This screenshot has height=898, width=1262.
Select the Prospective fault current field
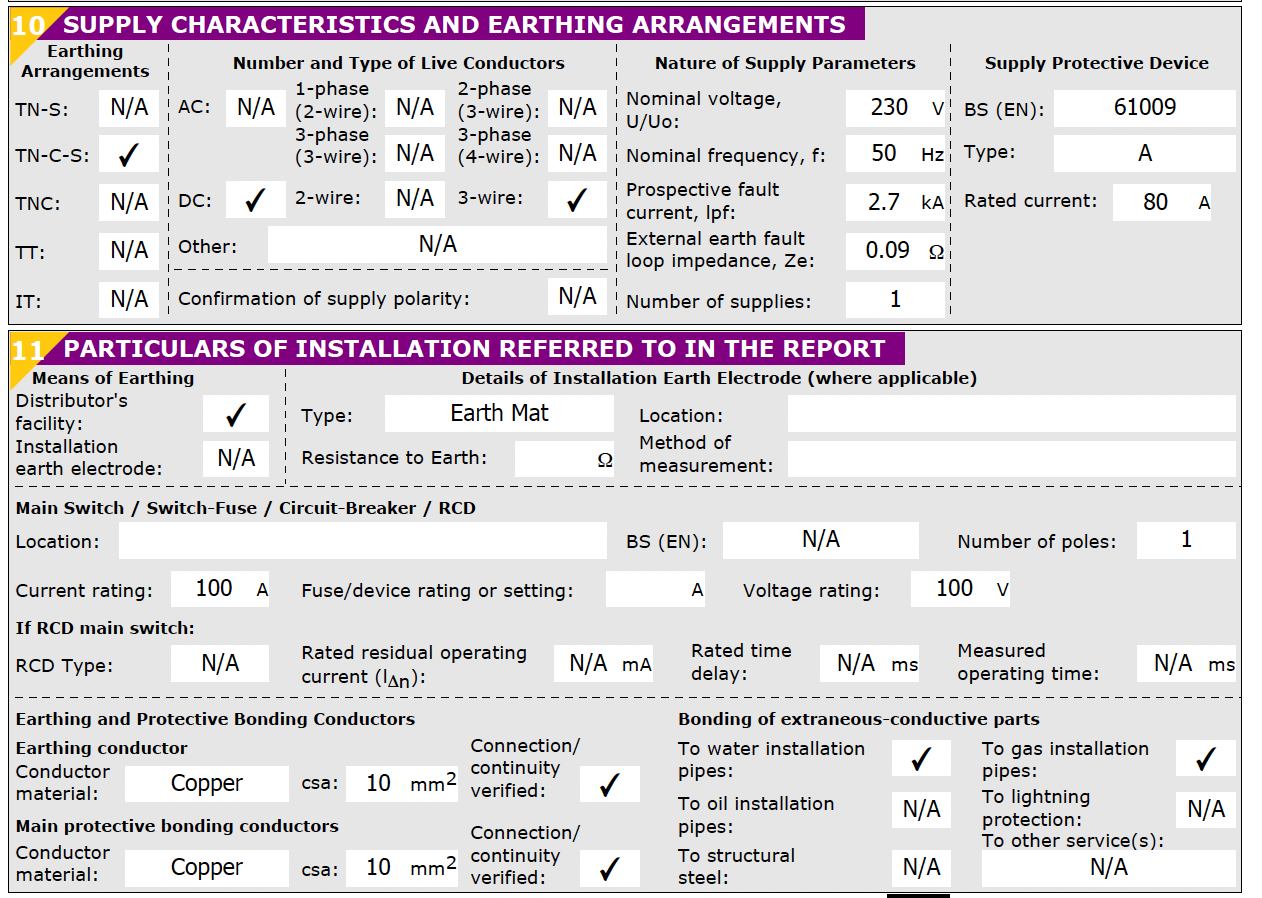click(x=895, y=202)
